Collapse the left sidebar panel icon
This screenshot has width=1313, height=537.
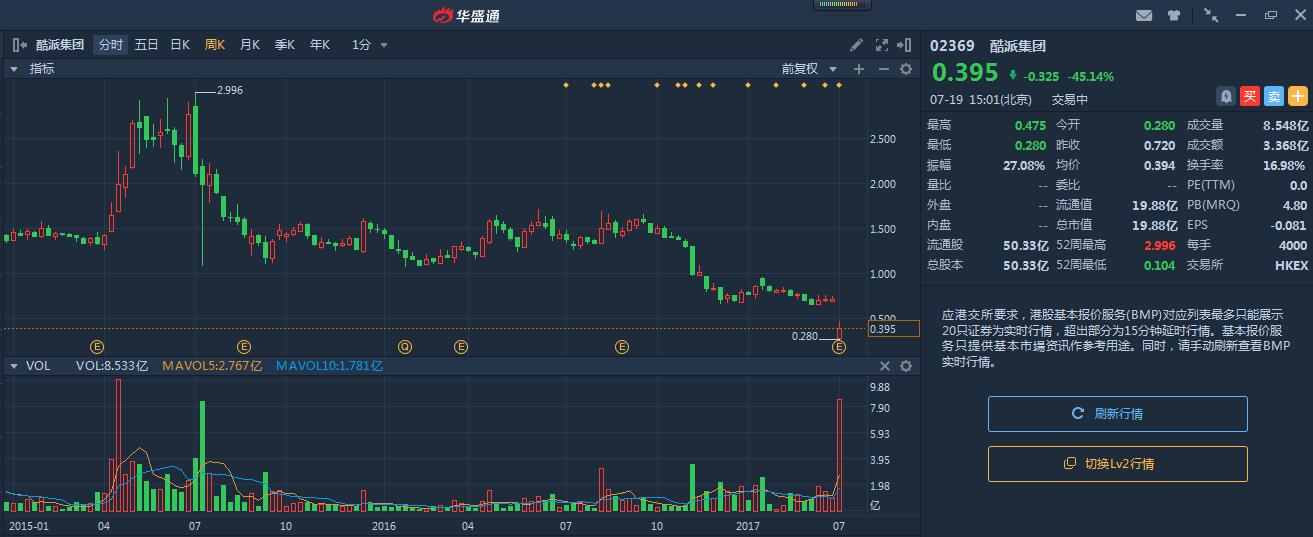click(20, 45)
